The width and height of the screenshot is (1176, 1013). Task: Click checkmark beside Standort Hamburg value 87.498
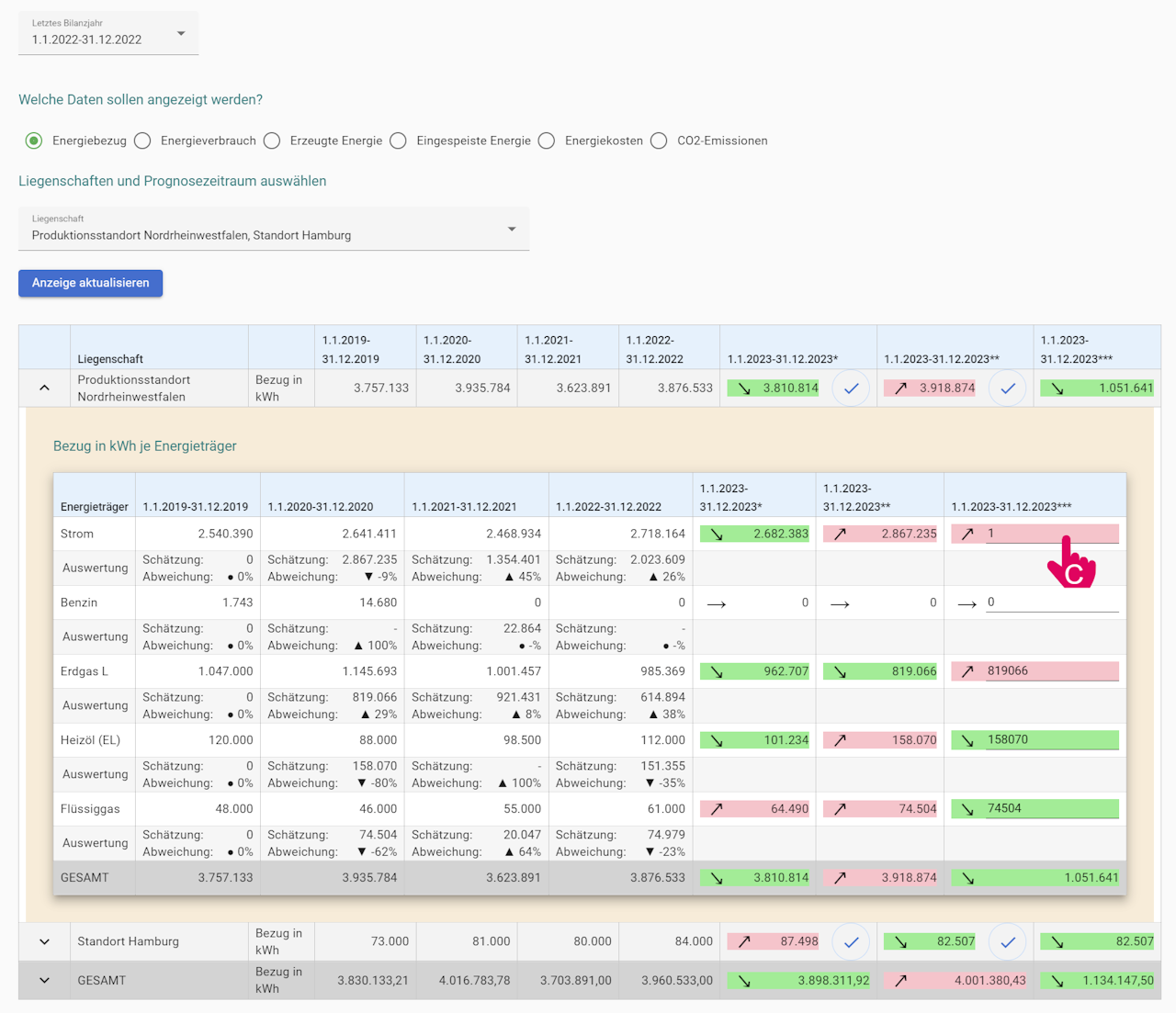[851, 941]
